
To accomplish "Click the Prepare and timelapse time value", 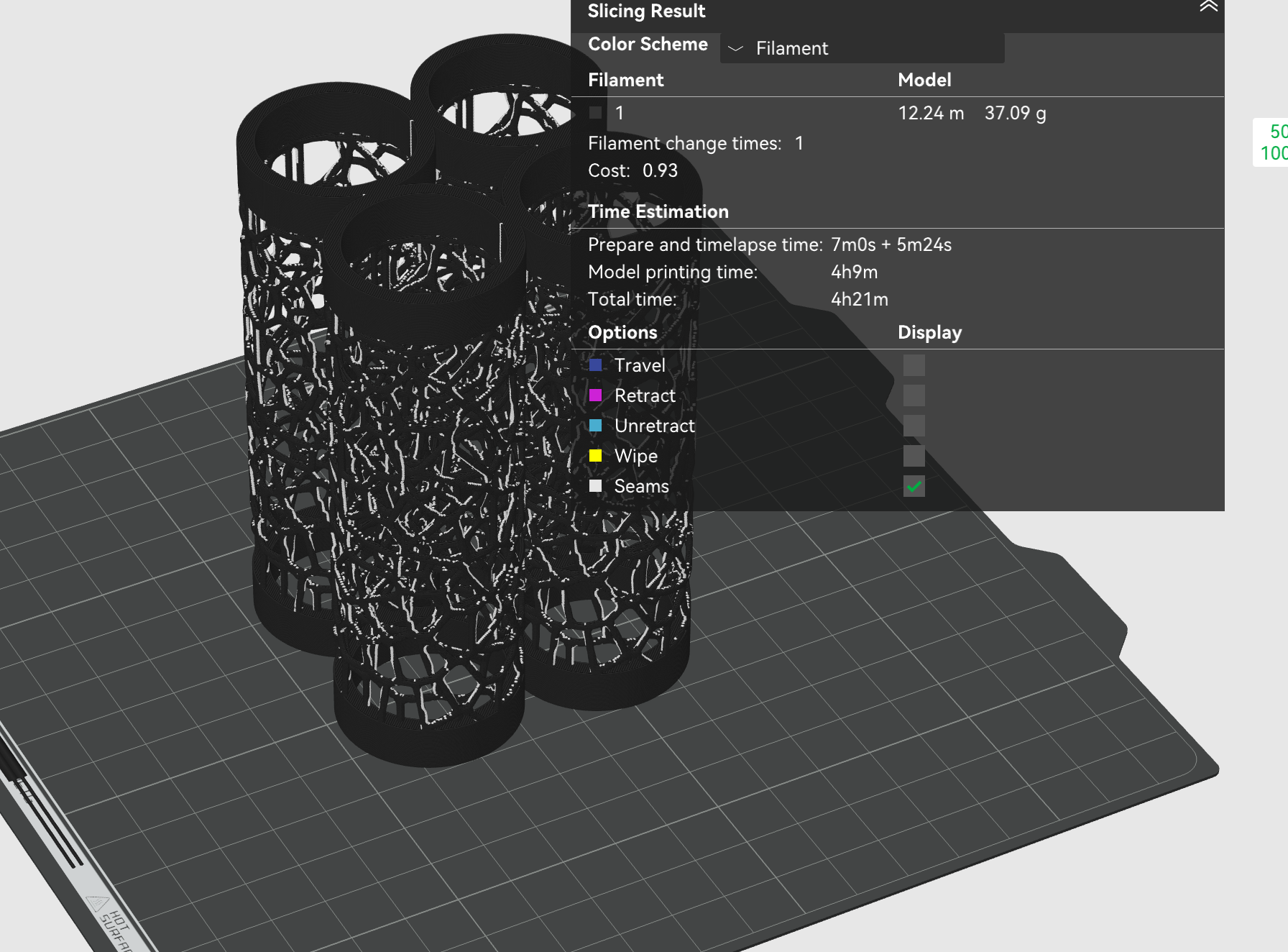I will 891,244.
